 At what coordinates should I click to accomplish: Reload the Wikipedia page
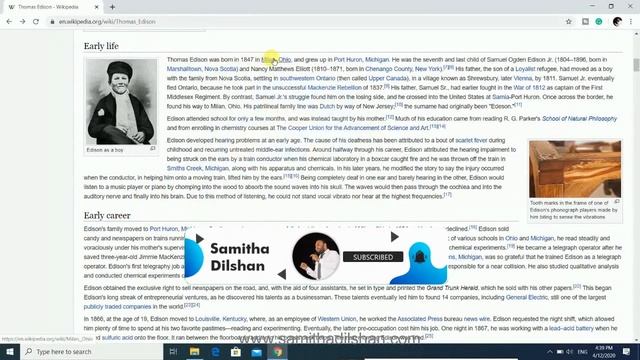coord(36,22)
